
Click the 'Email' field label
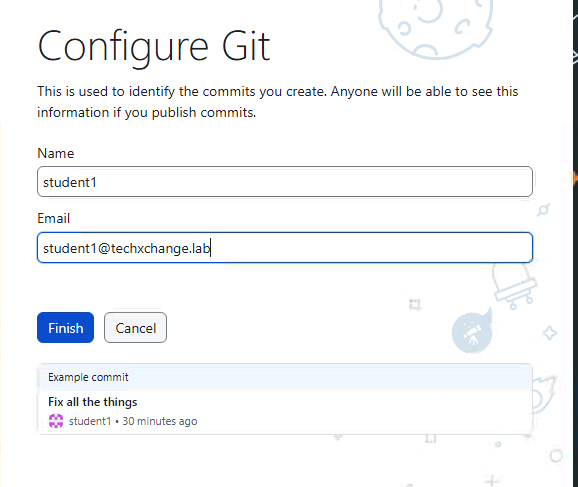pos(53,218)
